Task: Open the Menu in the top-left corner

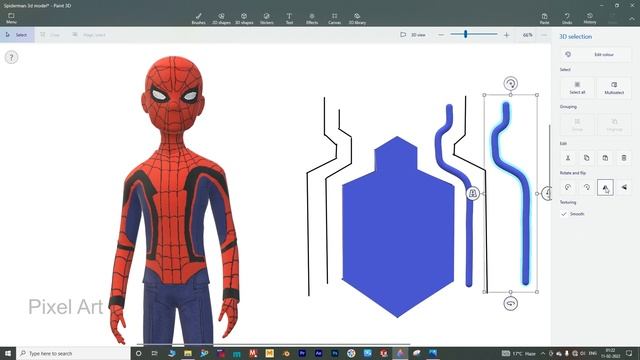Action: click(x=11, y=18)
